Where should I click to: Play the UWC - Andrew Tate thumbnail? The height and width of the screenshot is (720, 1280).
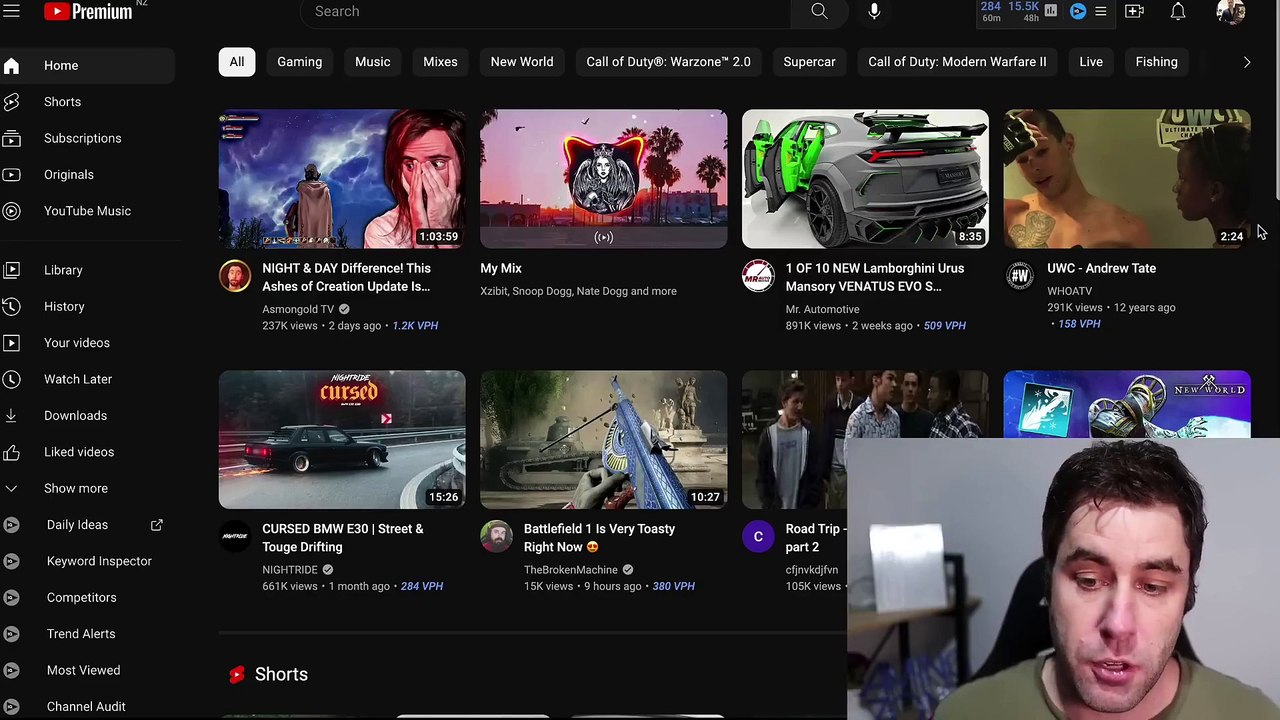1127,179
